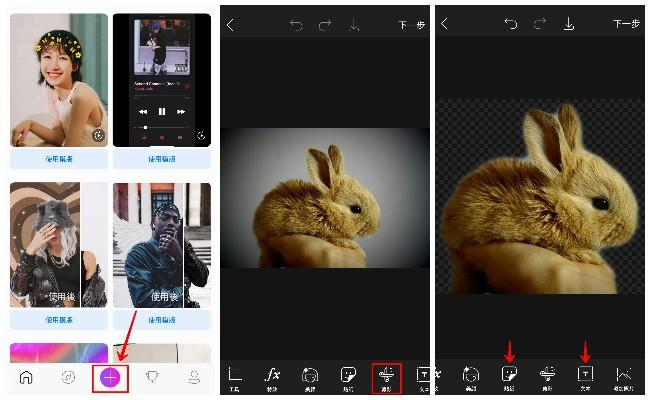Open the text tool in right editor

585,377
